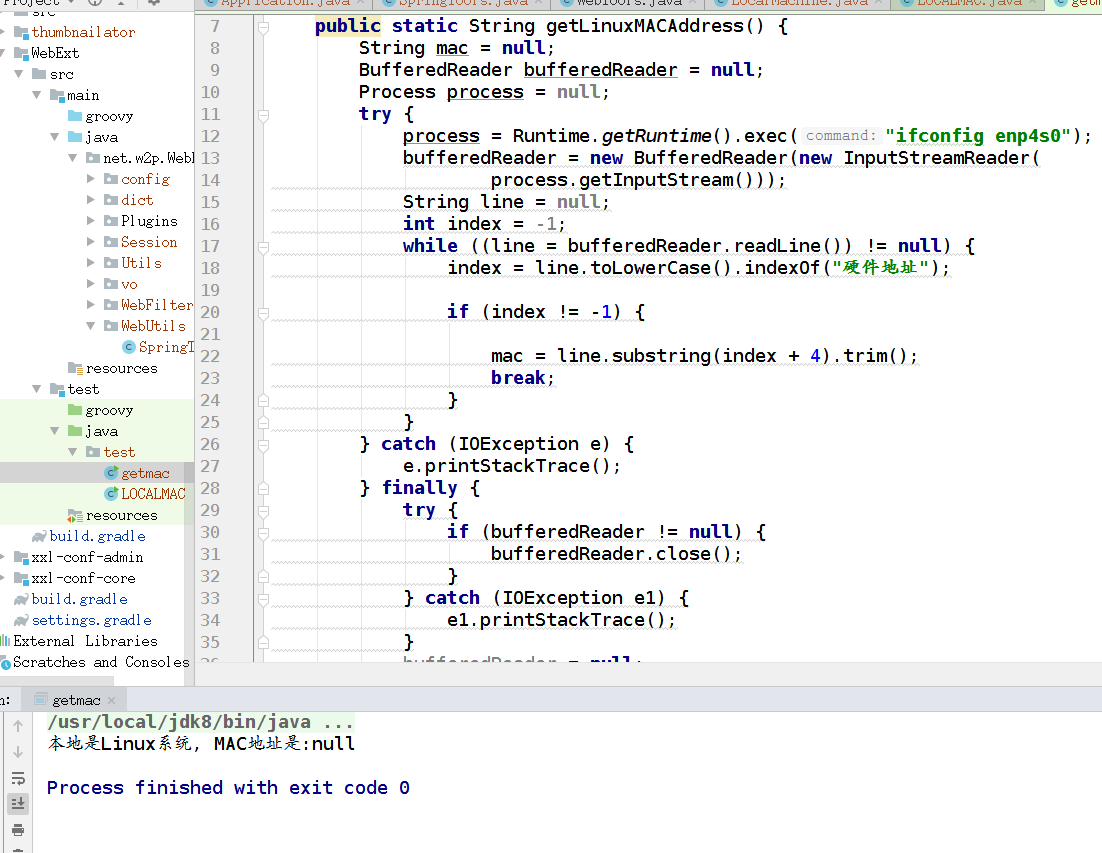Click line number 22 in gutter
The width and height of the screenshot is (1102, 853).
coord(210,356)
